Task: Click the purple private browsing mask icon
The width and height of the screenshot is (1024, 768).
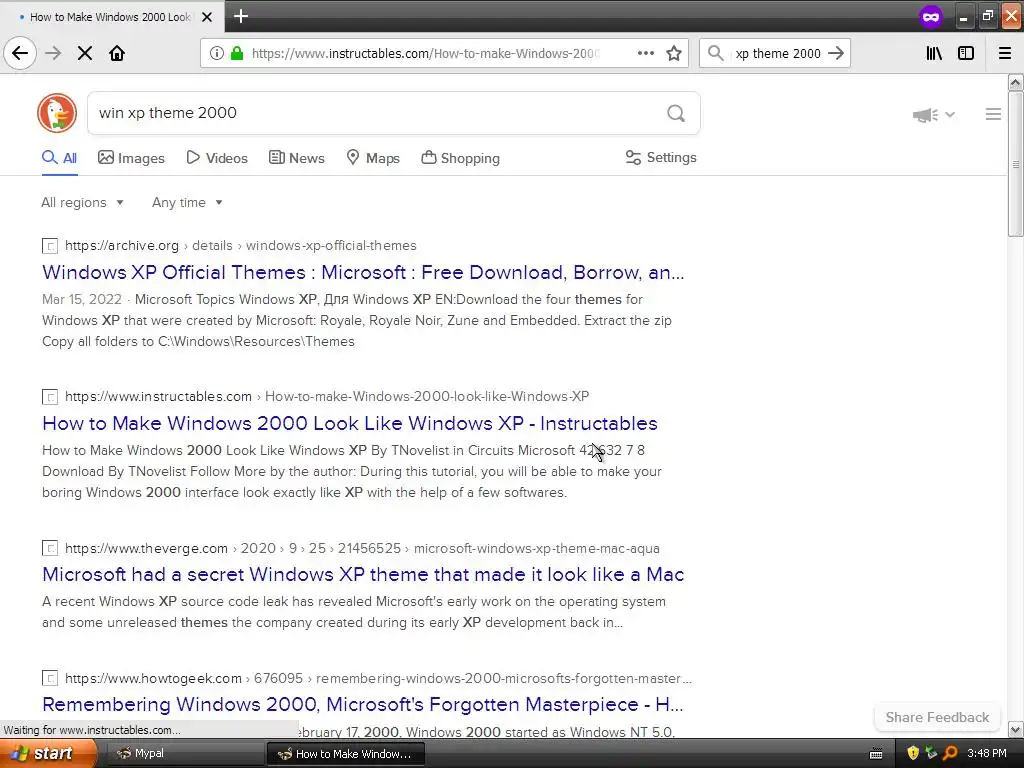Action: point(931,16)
